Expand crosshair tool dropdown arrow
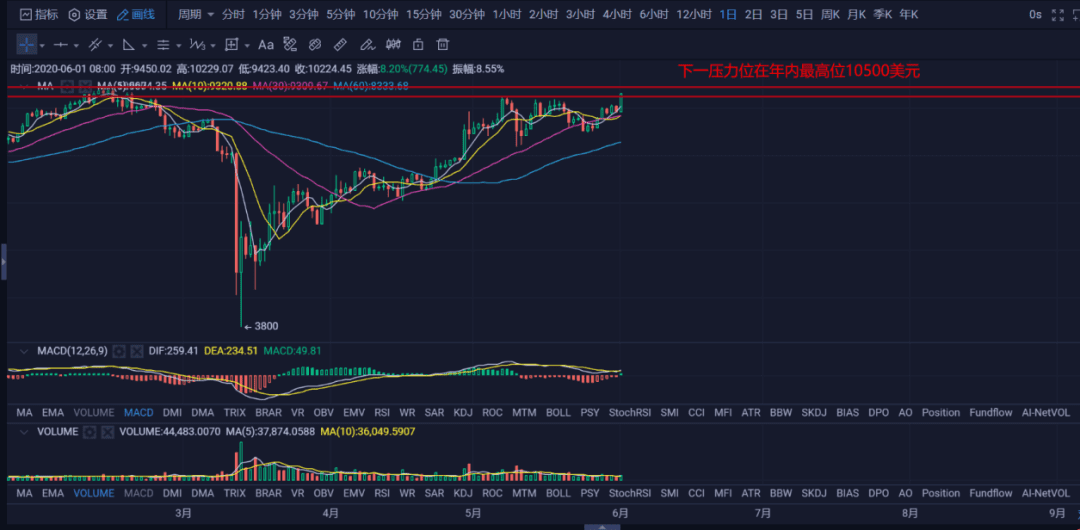 tap(42, 45)
